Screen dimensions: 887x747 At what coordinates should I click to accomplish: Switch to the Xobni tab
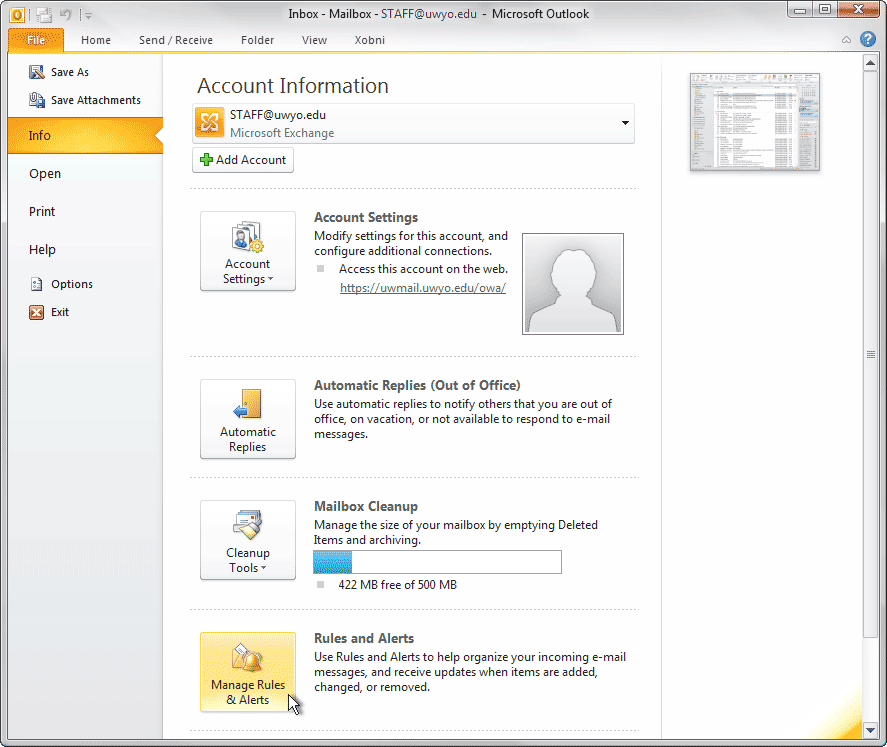(x=369, y=40)
